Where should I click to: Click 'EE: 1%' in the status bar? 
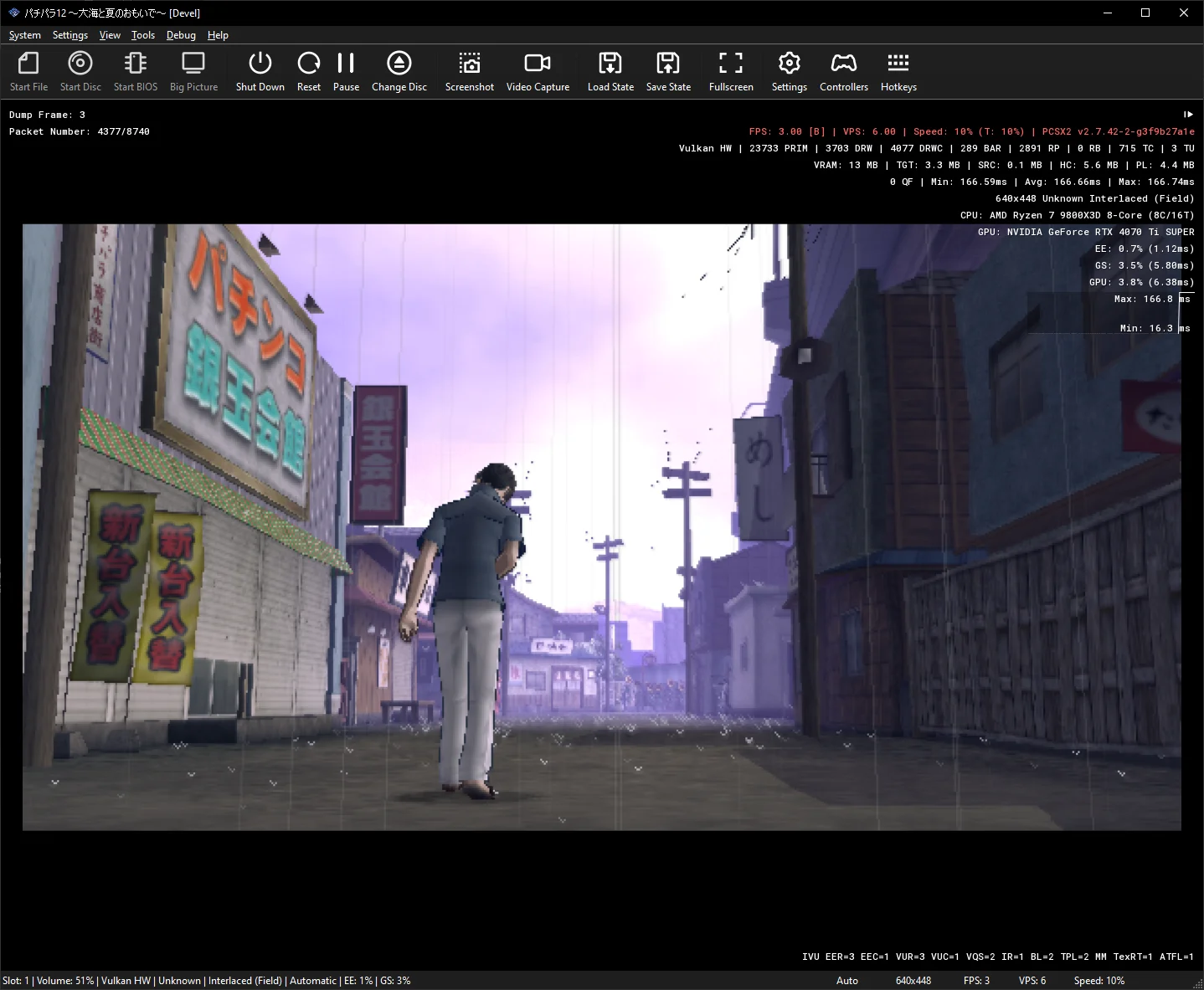pos(358,981)
